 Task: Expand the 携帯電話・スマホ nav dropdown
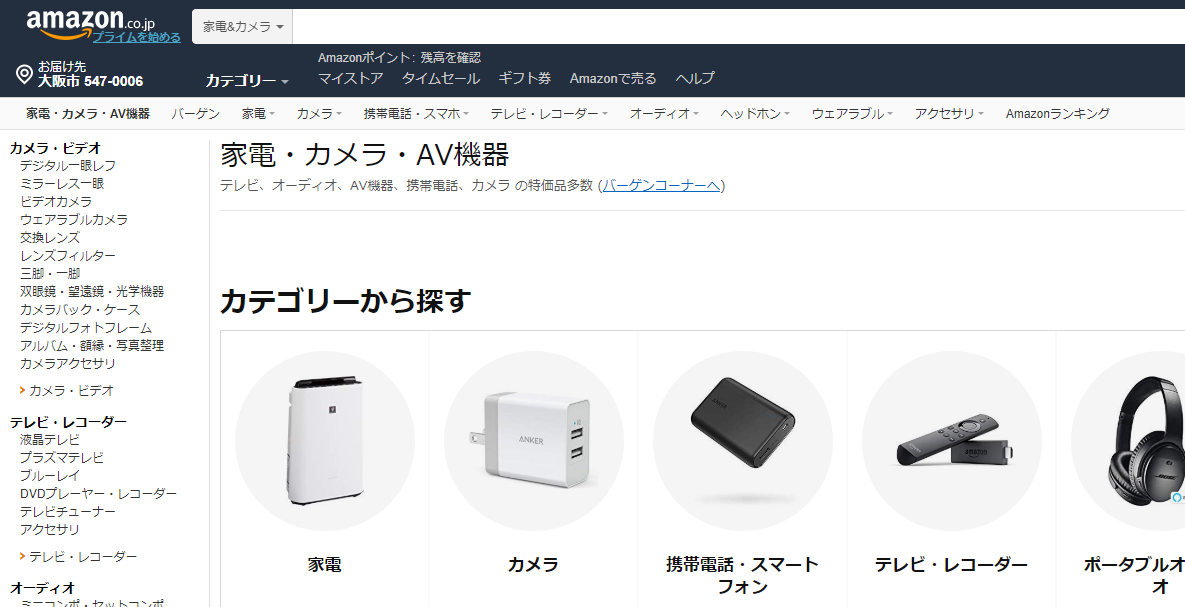[416, 113]
